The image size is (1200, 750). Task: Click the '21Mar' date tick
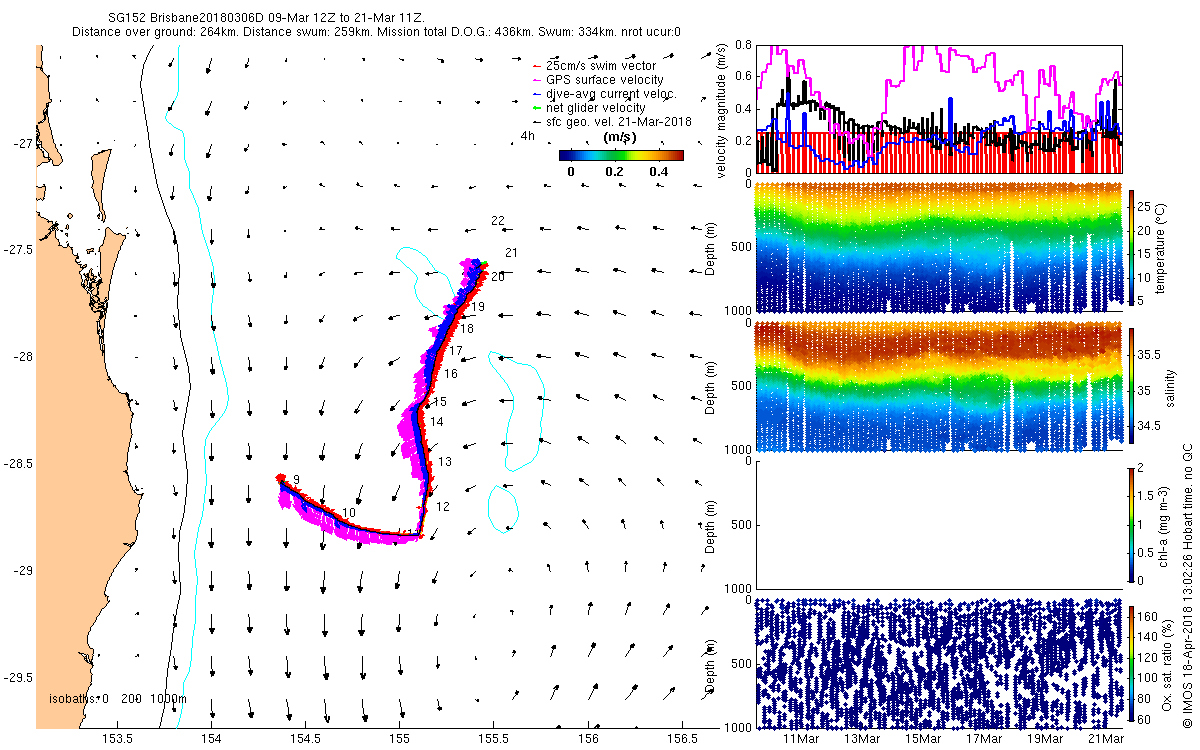1106,739
